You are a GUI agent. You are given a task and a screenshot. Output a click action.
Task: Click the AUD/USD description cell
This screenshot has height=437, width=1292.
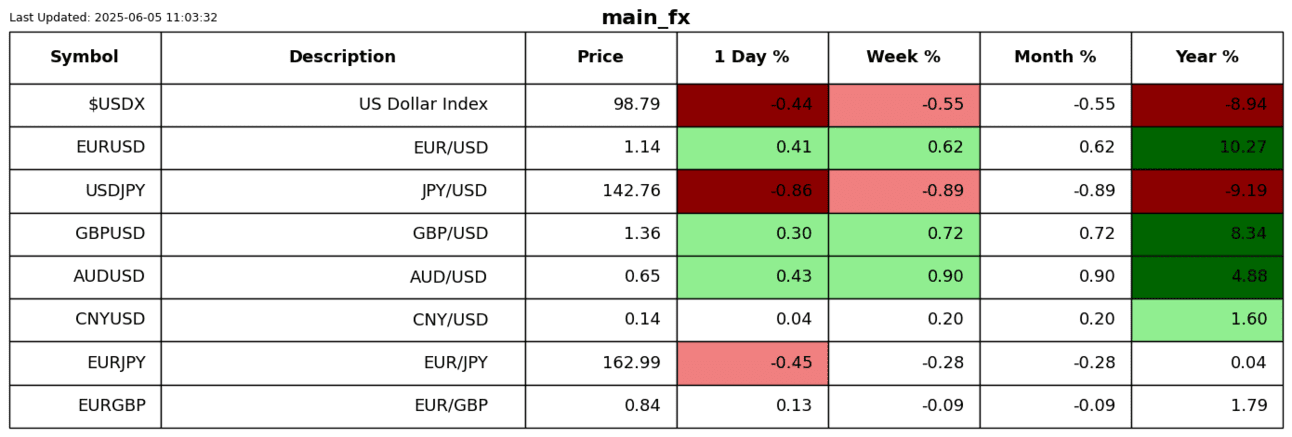pyautogui.click(x=449, y=277)
